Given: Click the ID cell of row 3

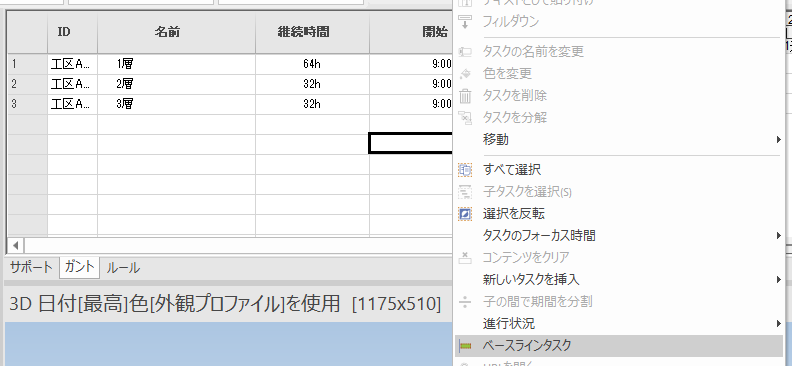Looking at the screenshot, I should pos(73,104).
